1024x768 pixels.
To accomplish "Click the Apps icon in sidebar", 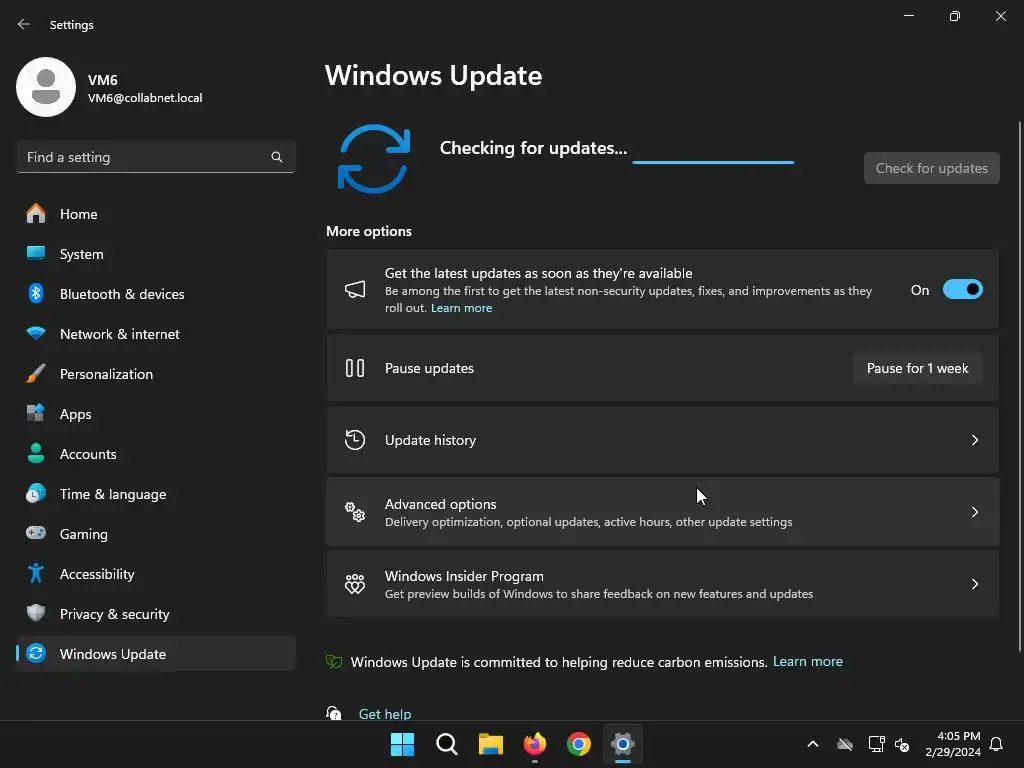I will pyautogui.click(x=36, y=413).
